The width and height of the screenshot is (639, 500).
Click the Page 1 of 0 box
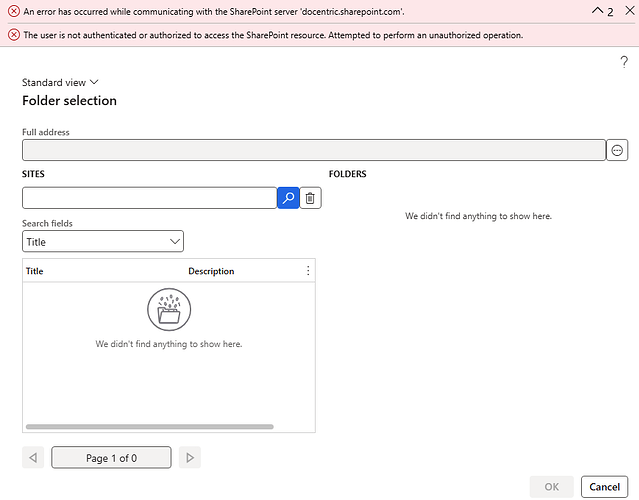pyautogui.click(x=111, y=458)
